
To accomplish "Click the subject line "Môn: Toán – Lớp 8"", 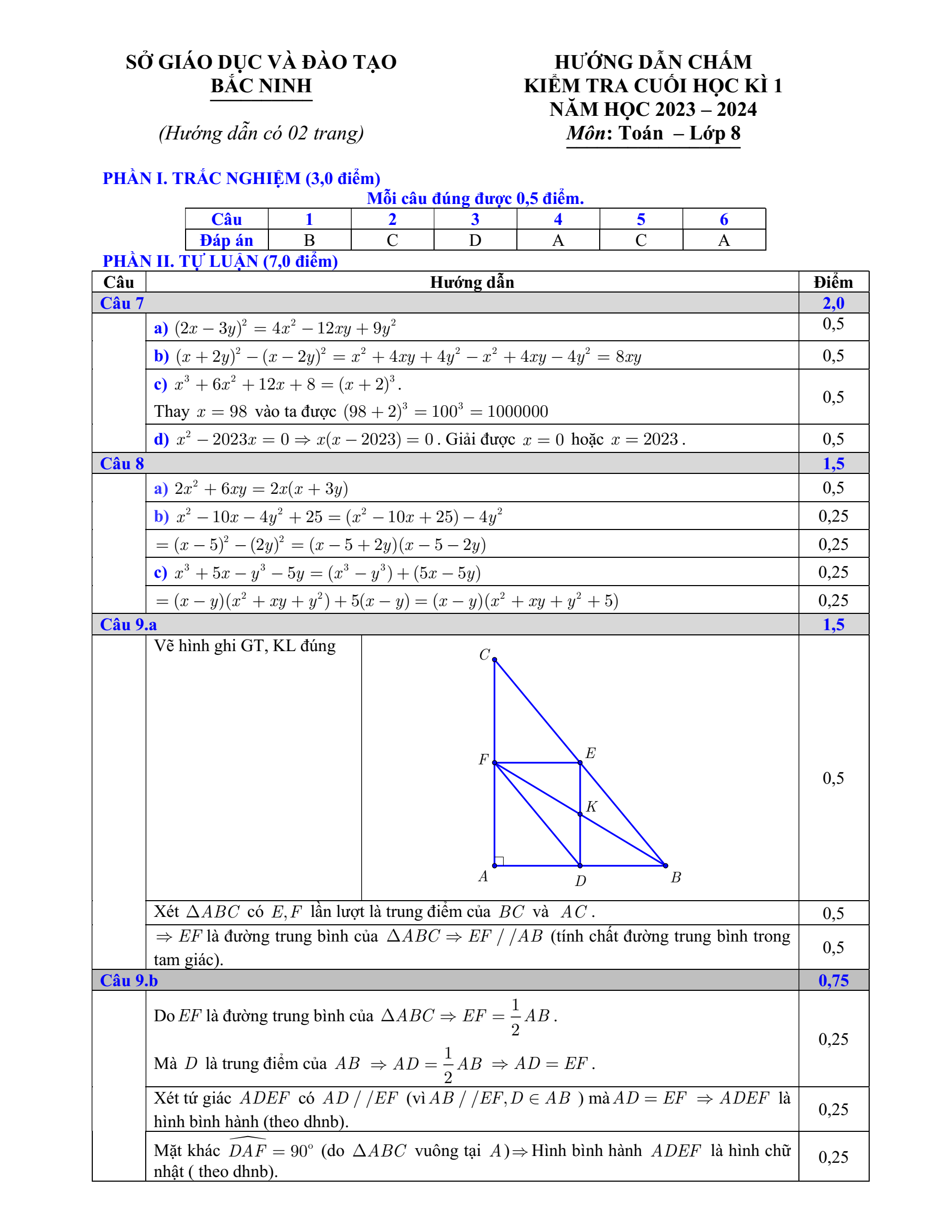I will point(653,133).
